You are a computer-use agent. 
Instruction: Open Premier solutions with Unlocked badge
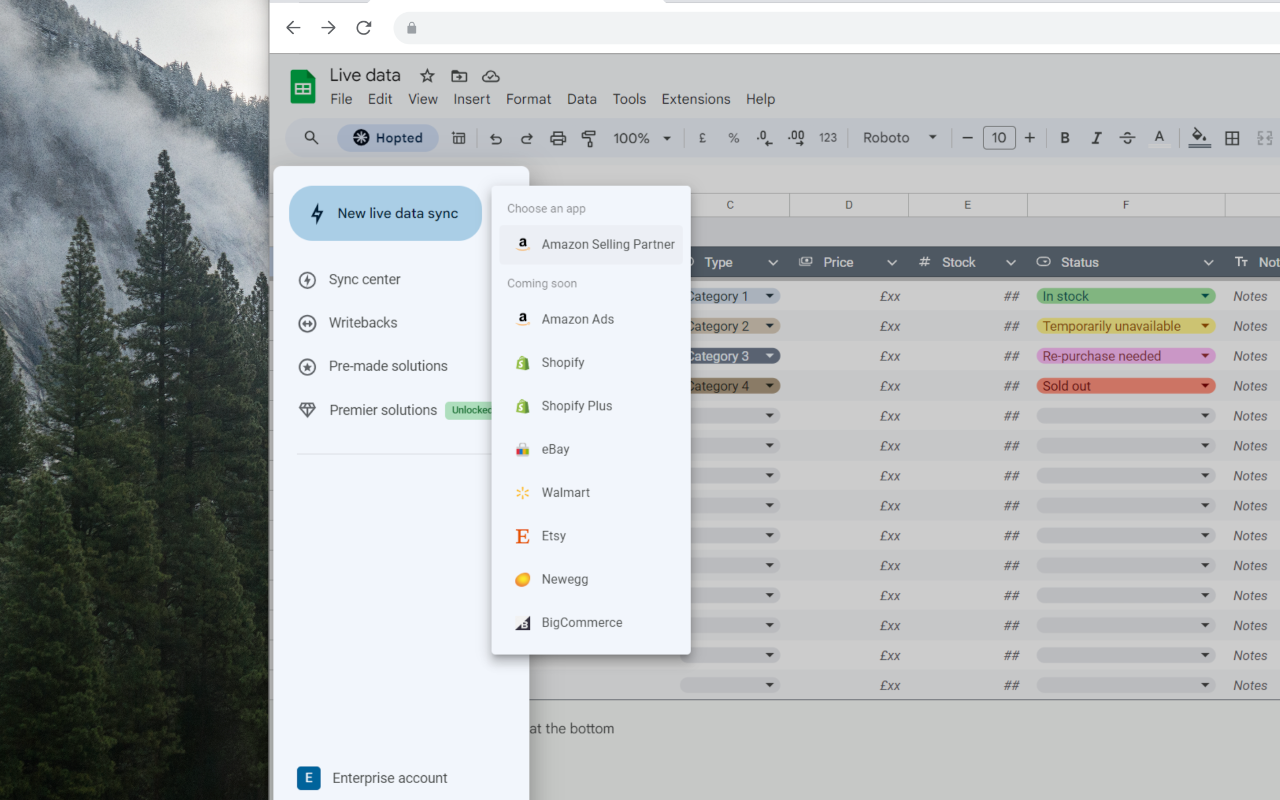tap(384, 410)
